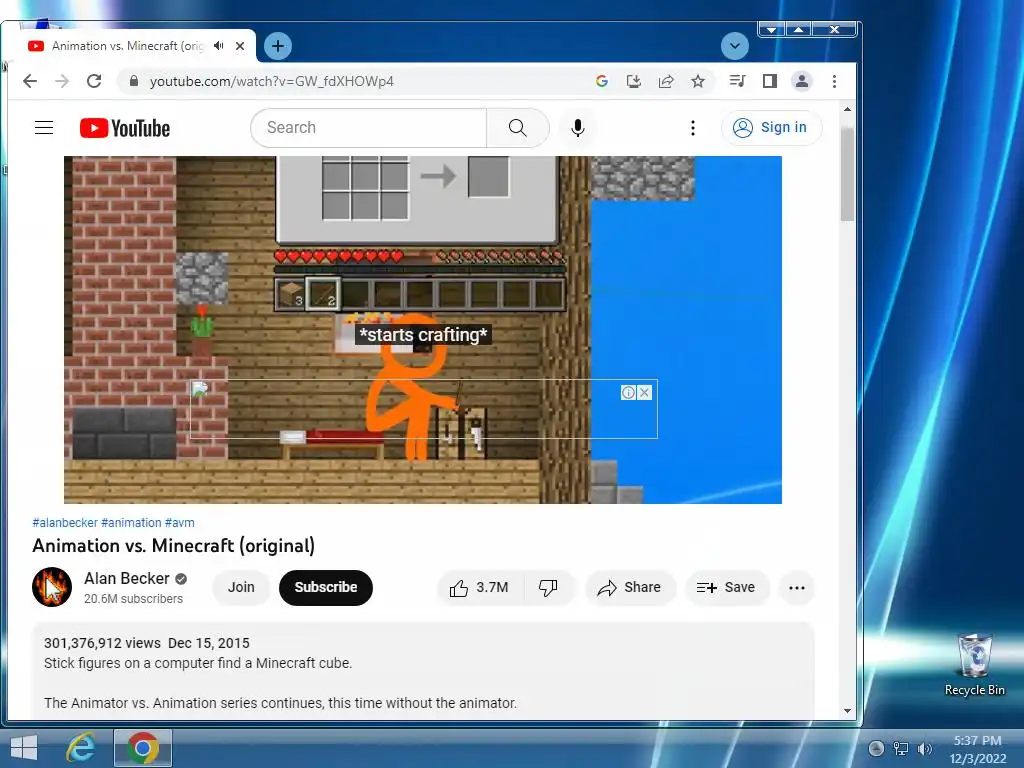Search with voice microphone icon

pyautogui.click(x=577, y=127)
